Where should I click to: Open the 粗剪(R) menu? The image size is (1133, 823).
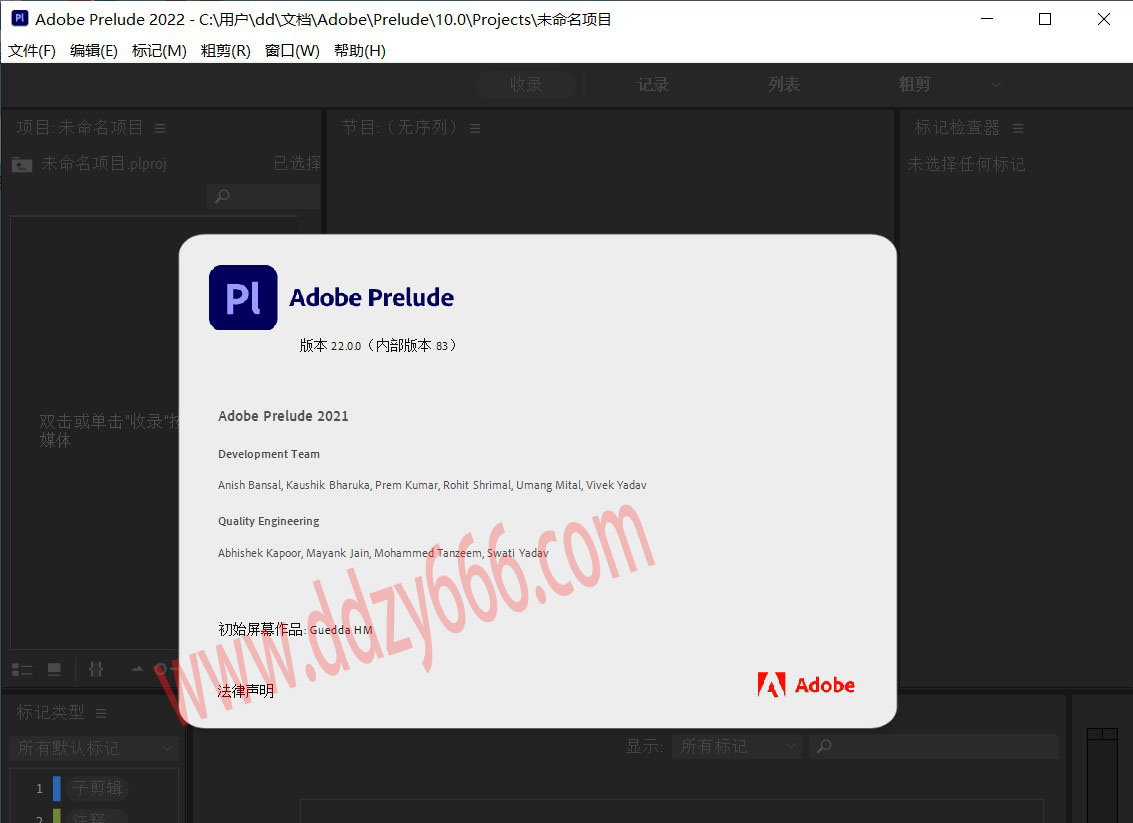click(225, 51)
